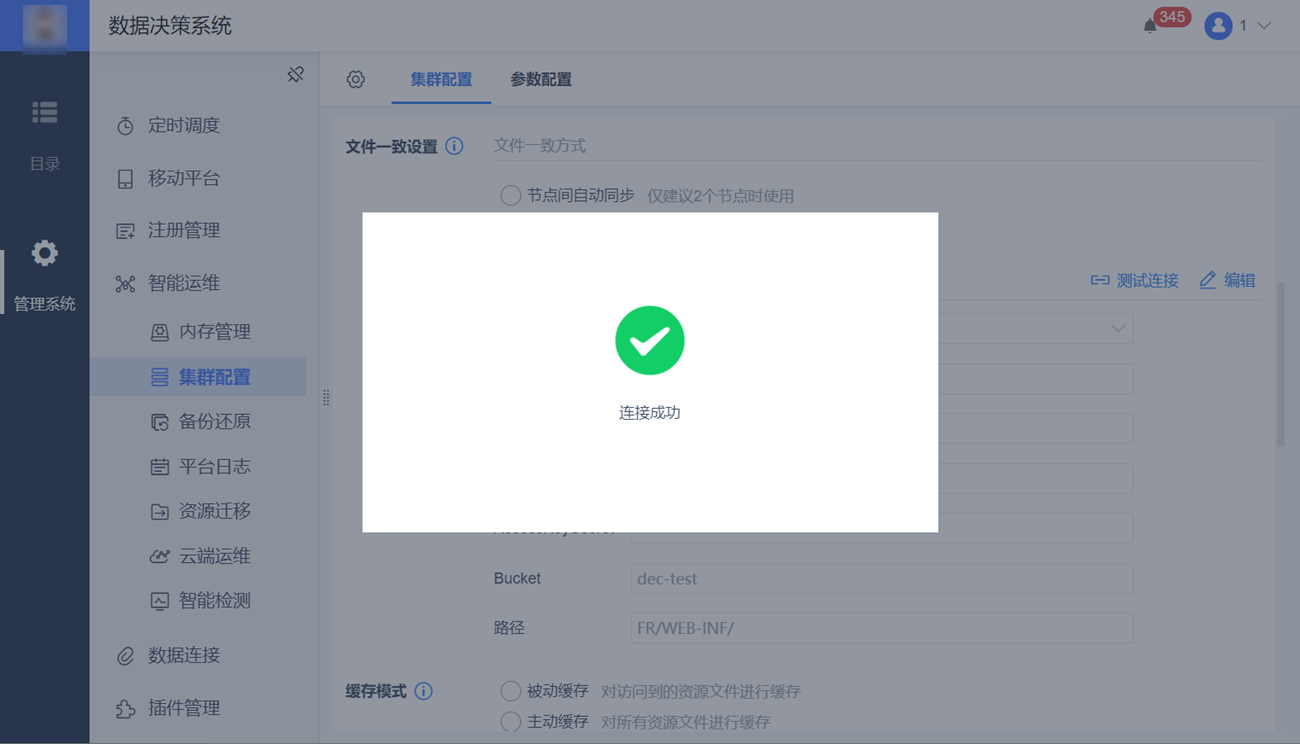Click the user avatar icon
The width and height of the screenshot is (1300, 744).
click(x=1218, y=26)
